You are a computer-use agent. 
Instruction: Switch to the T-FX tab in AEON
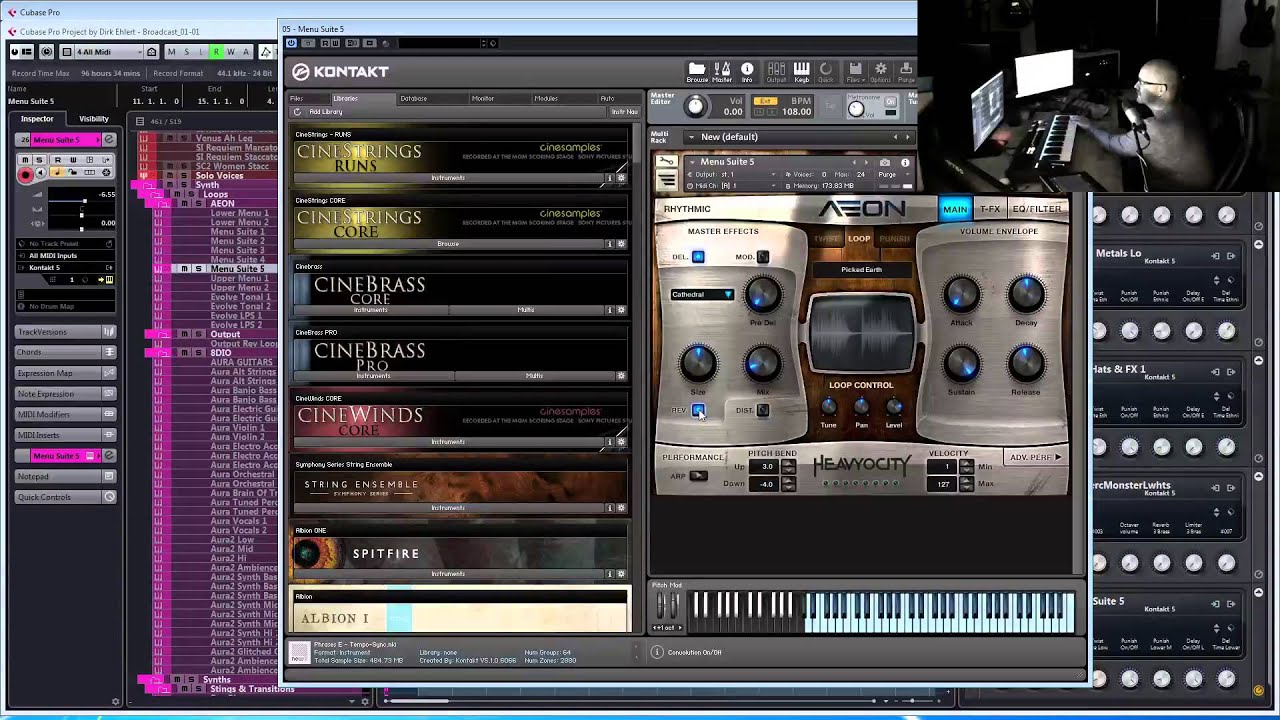pos(990,209)
